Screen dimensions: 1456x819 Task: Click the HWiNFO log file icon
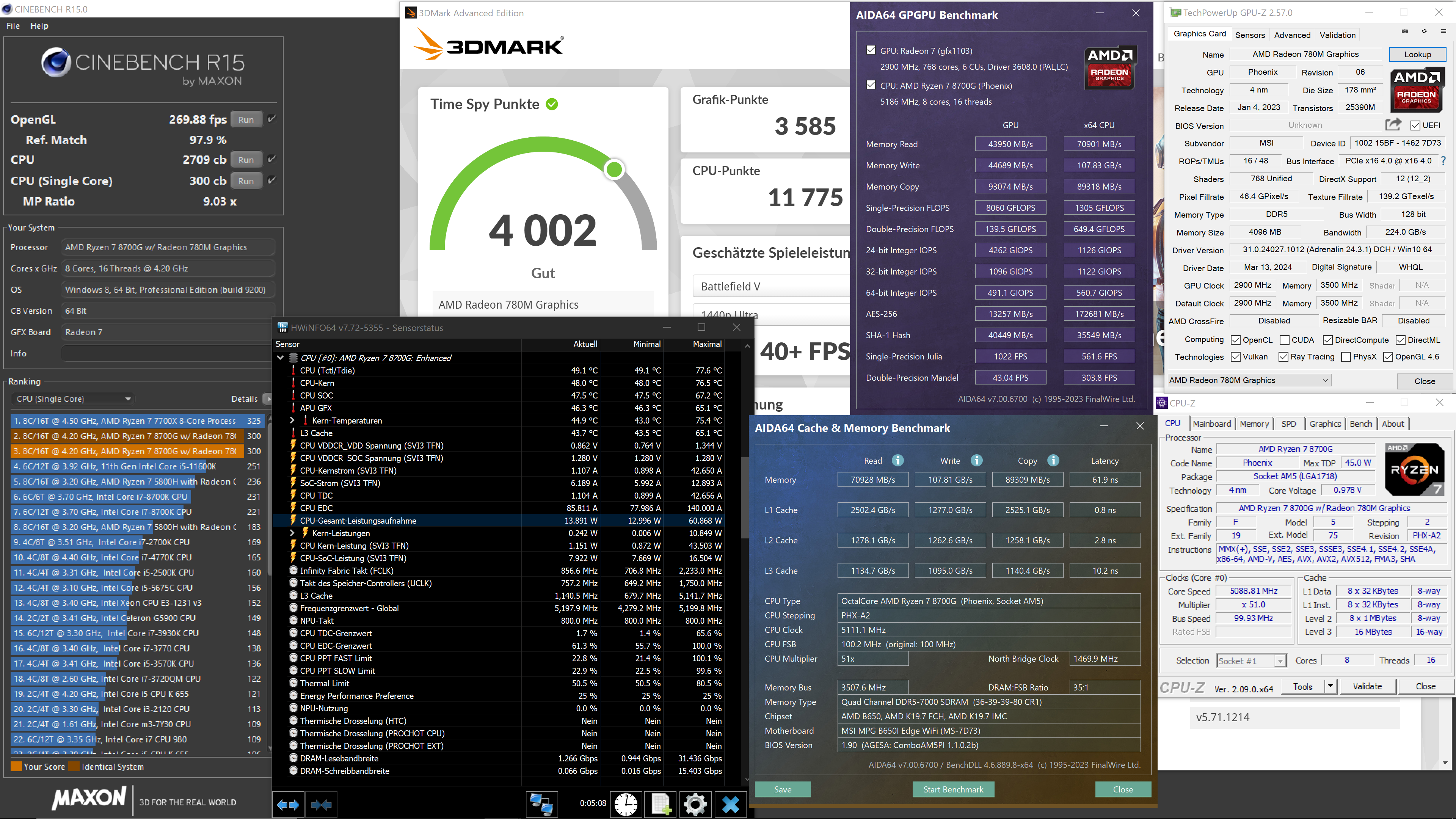click(x=661, y=804)
